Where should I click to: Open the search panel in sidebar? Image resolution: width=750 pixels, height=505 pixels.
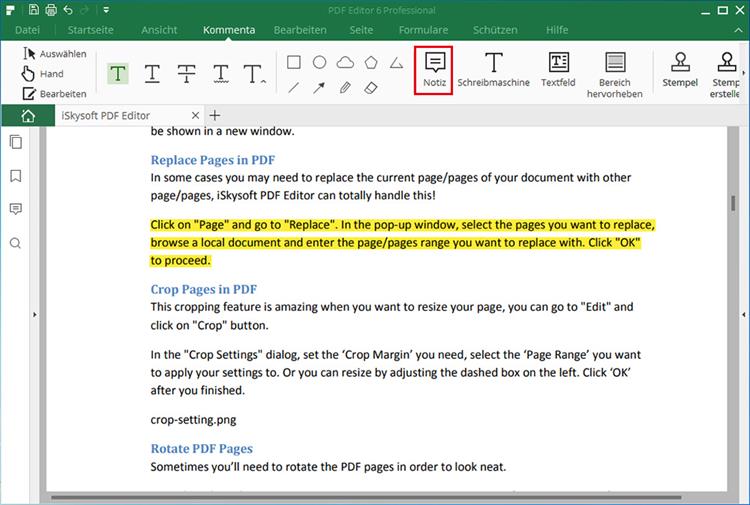point(16,243)
